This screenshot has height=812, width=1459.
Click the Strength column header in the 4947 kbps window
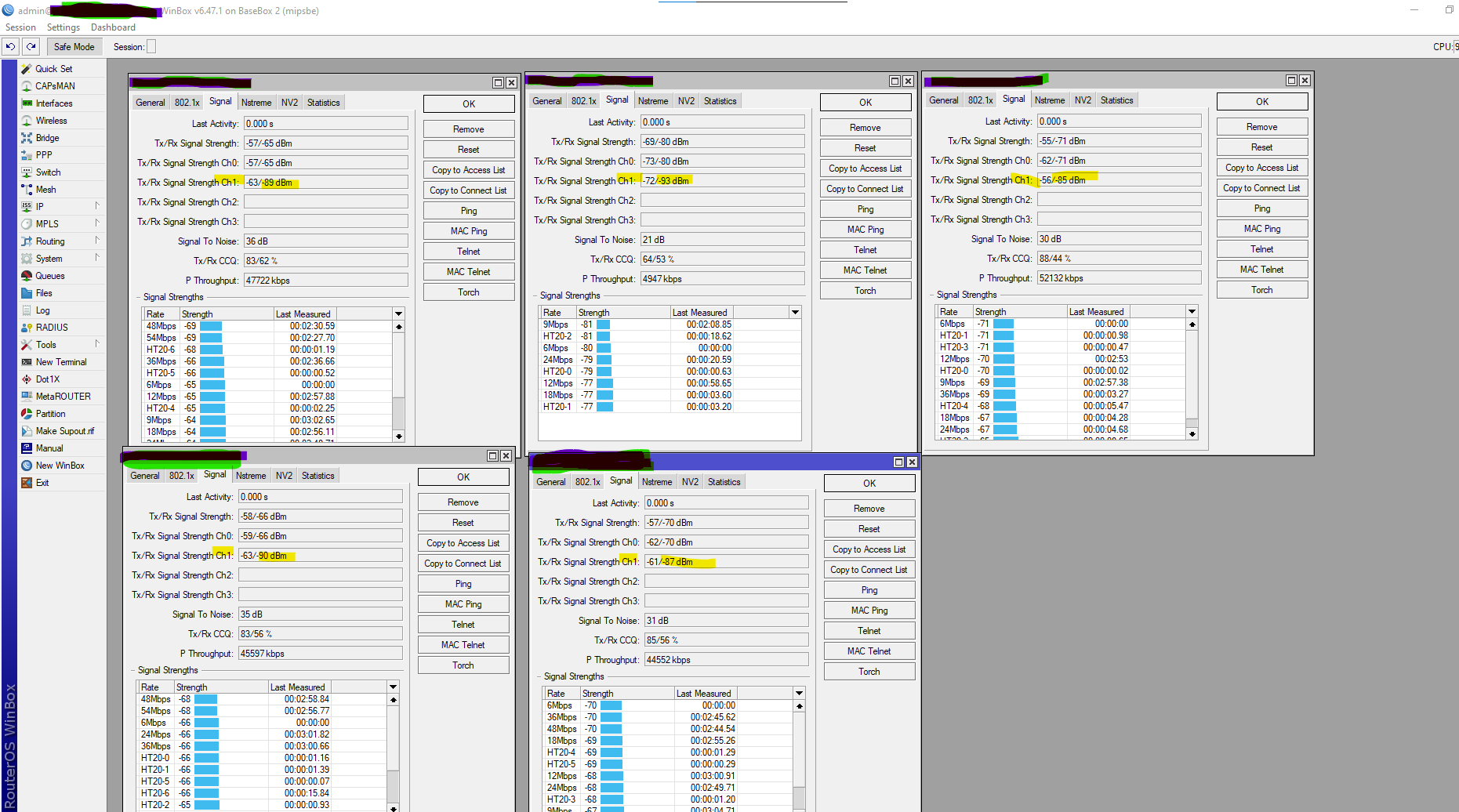pyautogui.click(x=623, y=313)
